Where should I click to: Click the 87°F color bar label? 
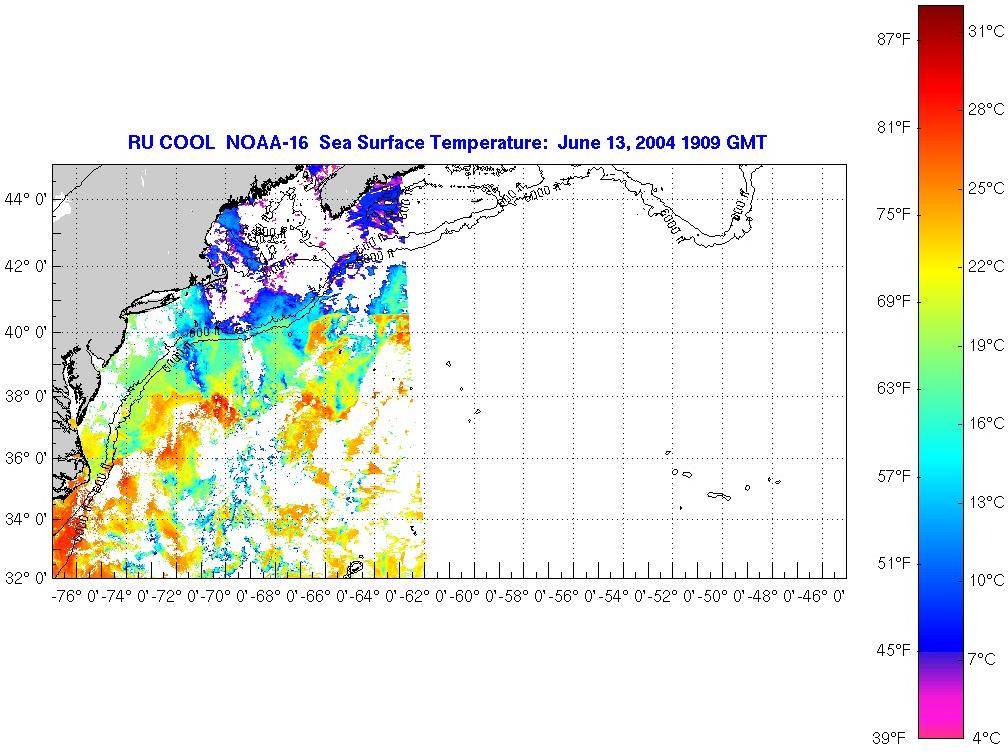(894, 40)
